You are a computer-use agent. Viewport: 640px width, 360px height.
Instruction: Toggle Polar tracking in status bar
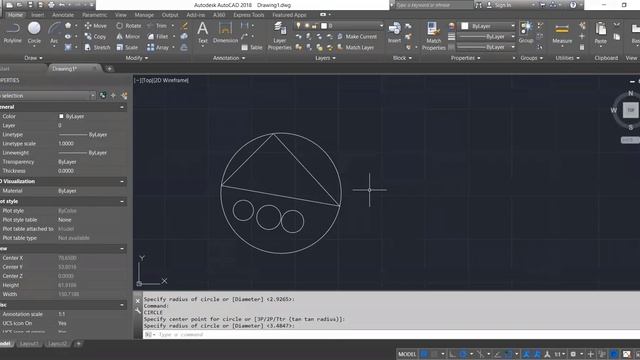[463, 354]
